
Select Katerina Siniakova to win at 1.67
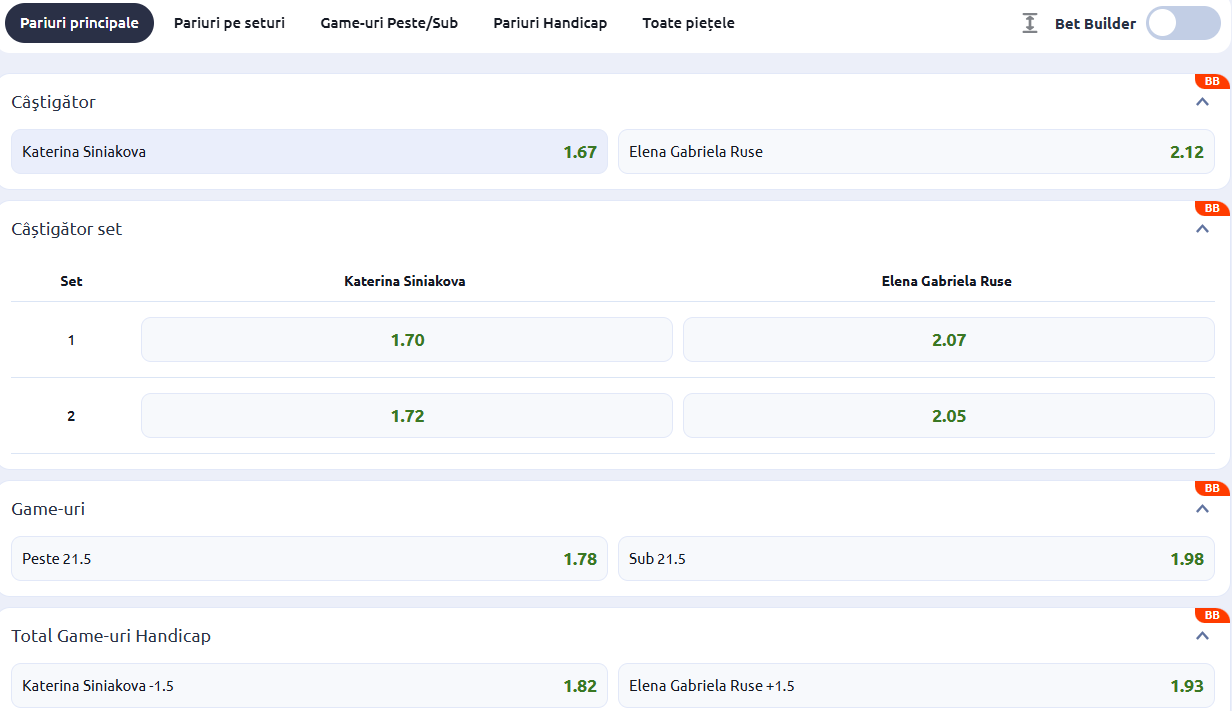point(309,152)
